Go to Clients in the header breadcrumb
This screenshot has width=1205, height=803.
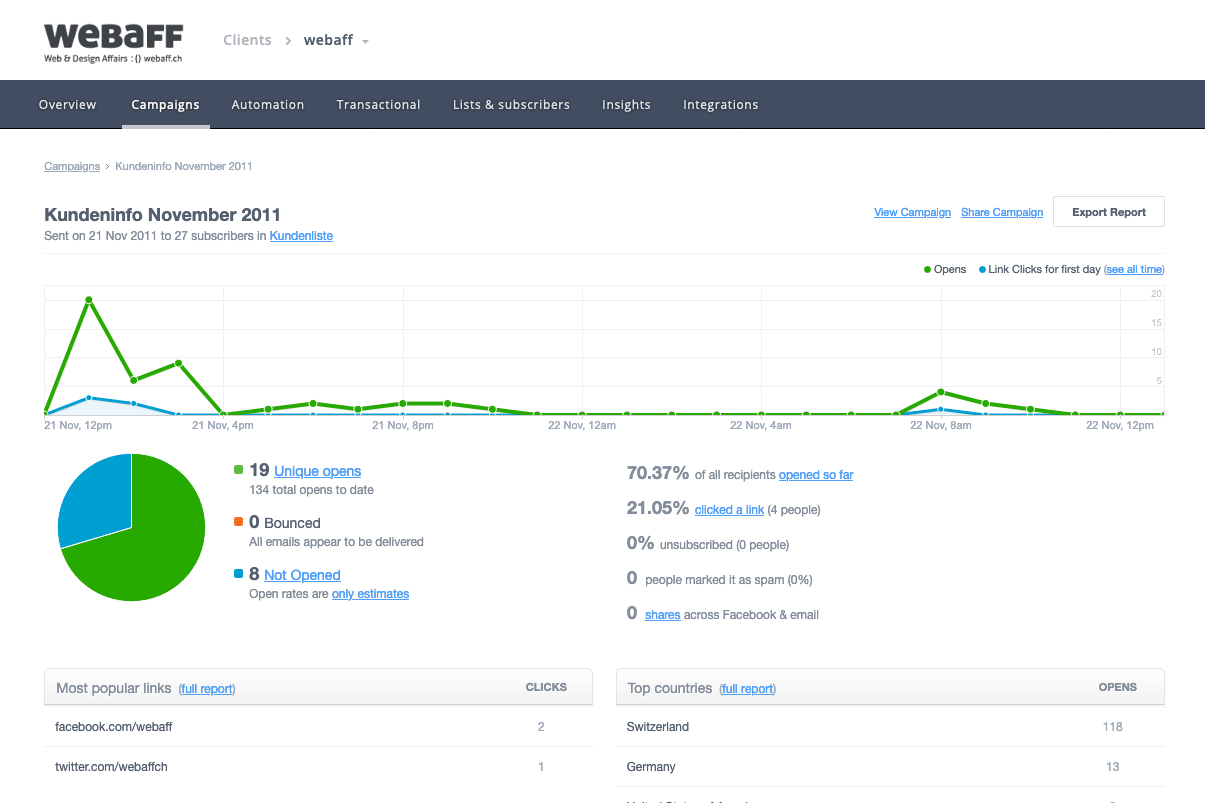click(247, 41)
